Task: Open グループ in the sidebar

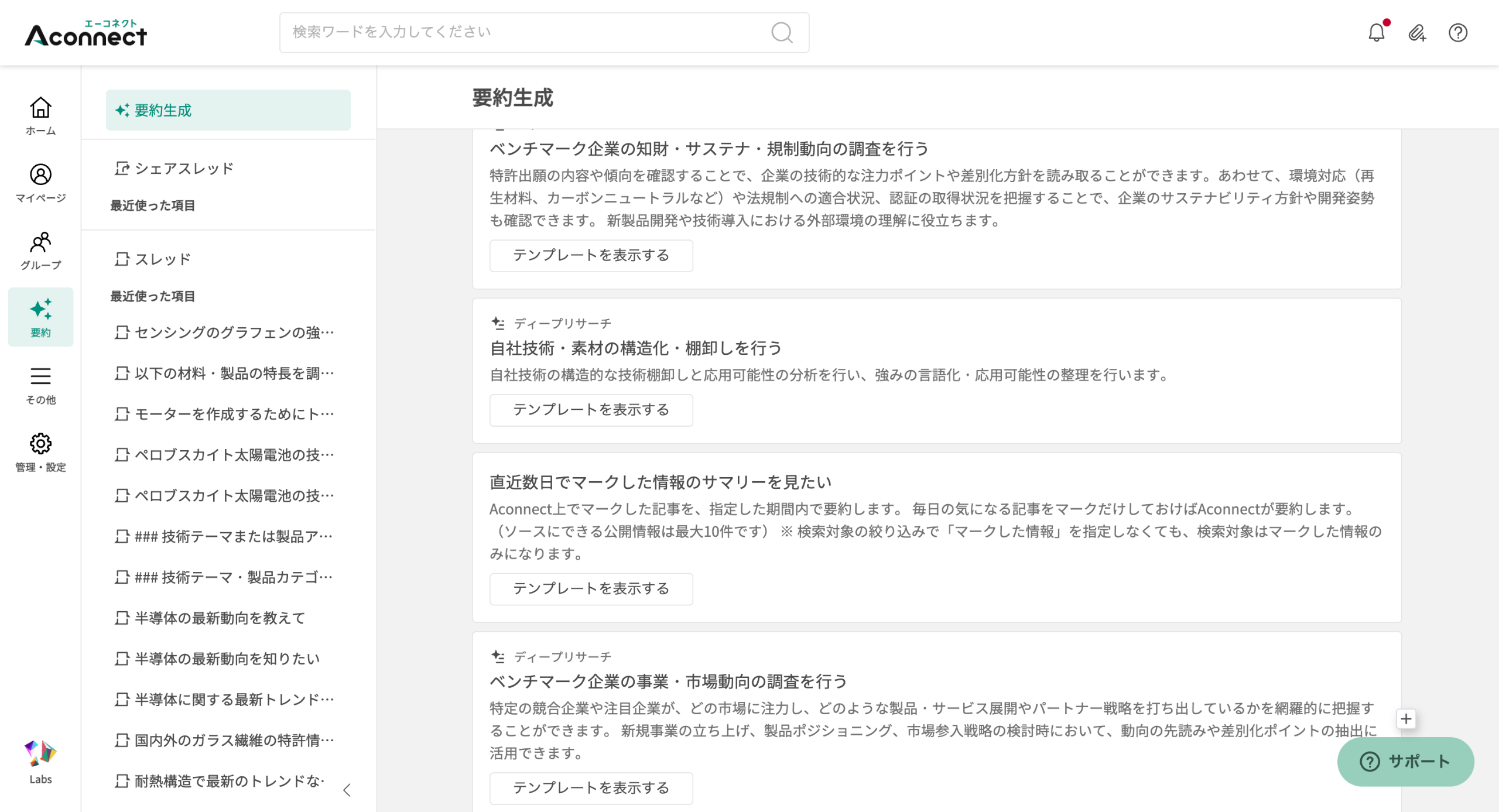Action: (40, 251)
